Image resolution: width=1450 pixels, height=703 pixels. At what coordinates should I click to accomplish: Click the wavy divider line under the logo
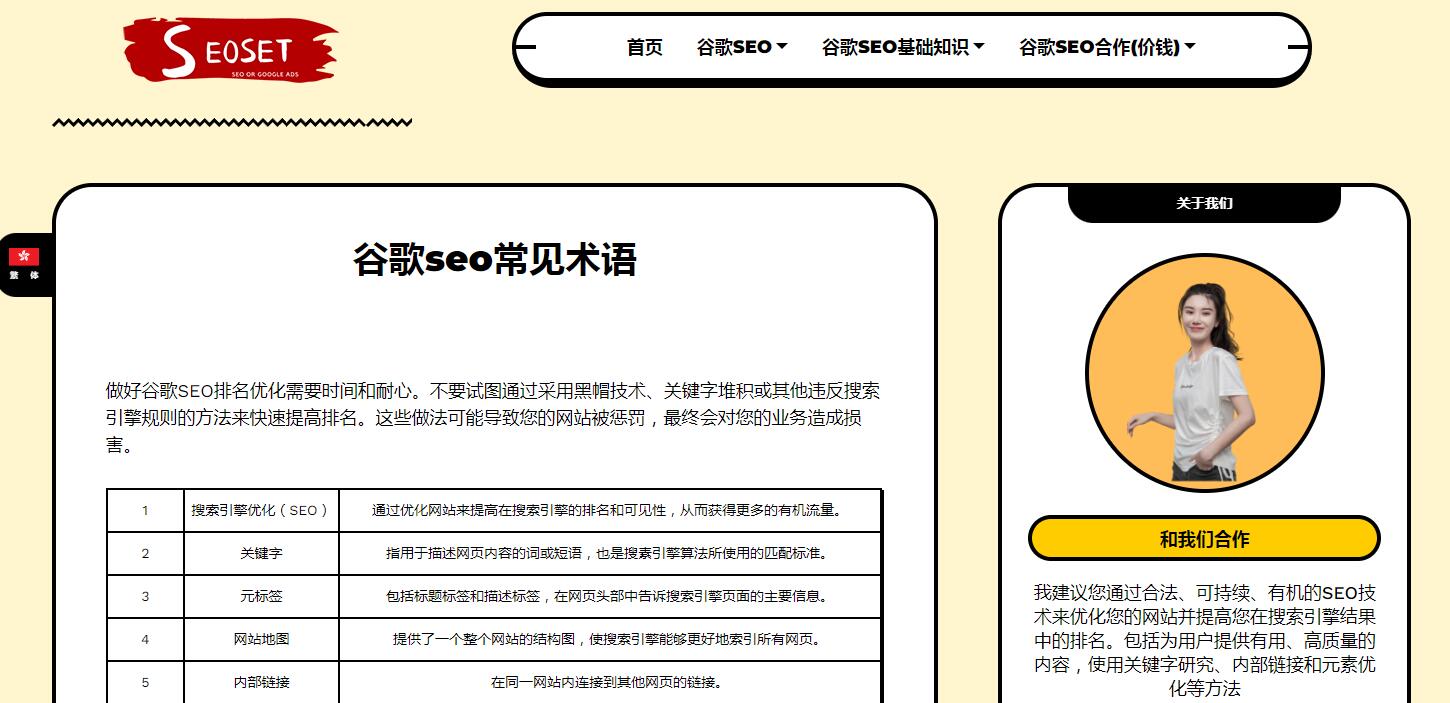pyautogui.click(x=231, y=123)
